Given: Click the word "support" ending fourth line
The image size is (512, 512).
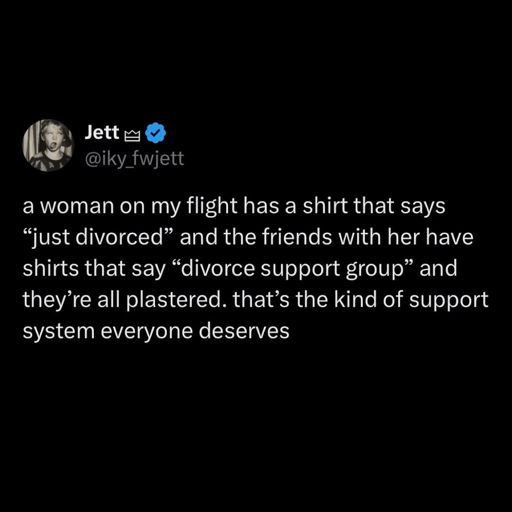Looking at the screenshot, I should (x=448, y=301).
